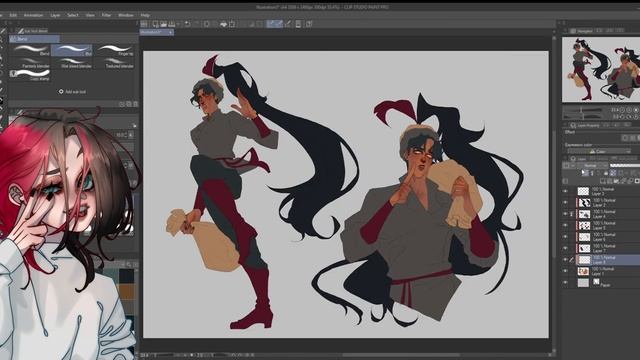
Task: Toggle the second highlighted snap icon in command bar
Action: pyautogui.click(x=279, y=24)
